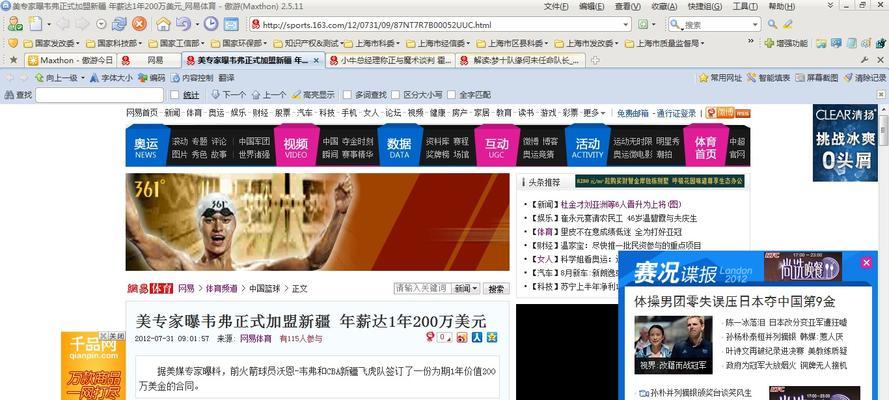Screen dimensions: 889x400
Task: Open the 上海市质量监督局 bookmark folder dropdown
Action: coord(702,43)
